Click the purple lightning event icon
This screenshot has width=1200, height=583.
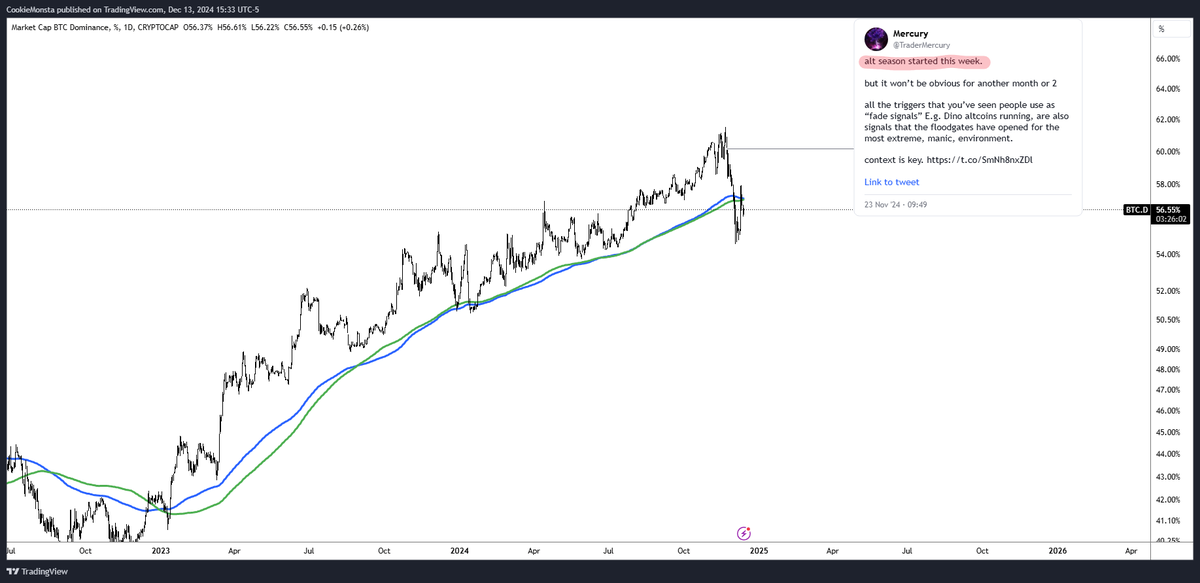[x=743, y=534]
